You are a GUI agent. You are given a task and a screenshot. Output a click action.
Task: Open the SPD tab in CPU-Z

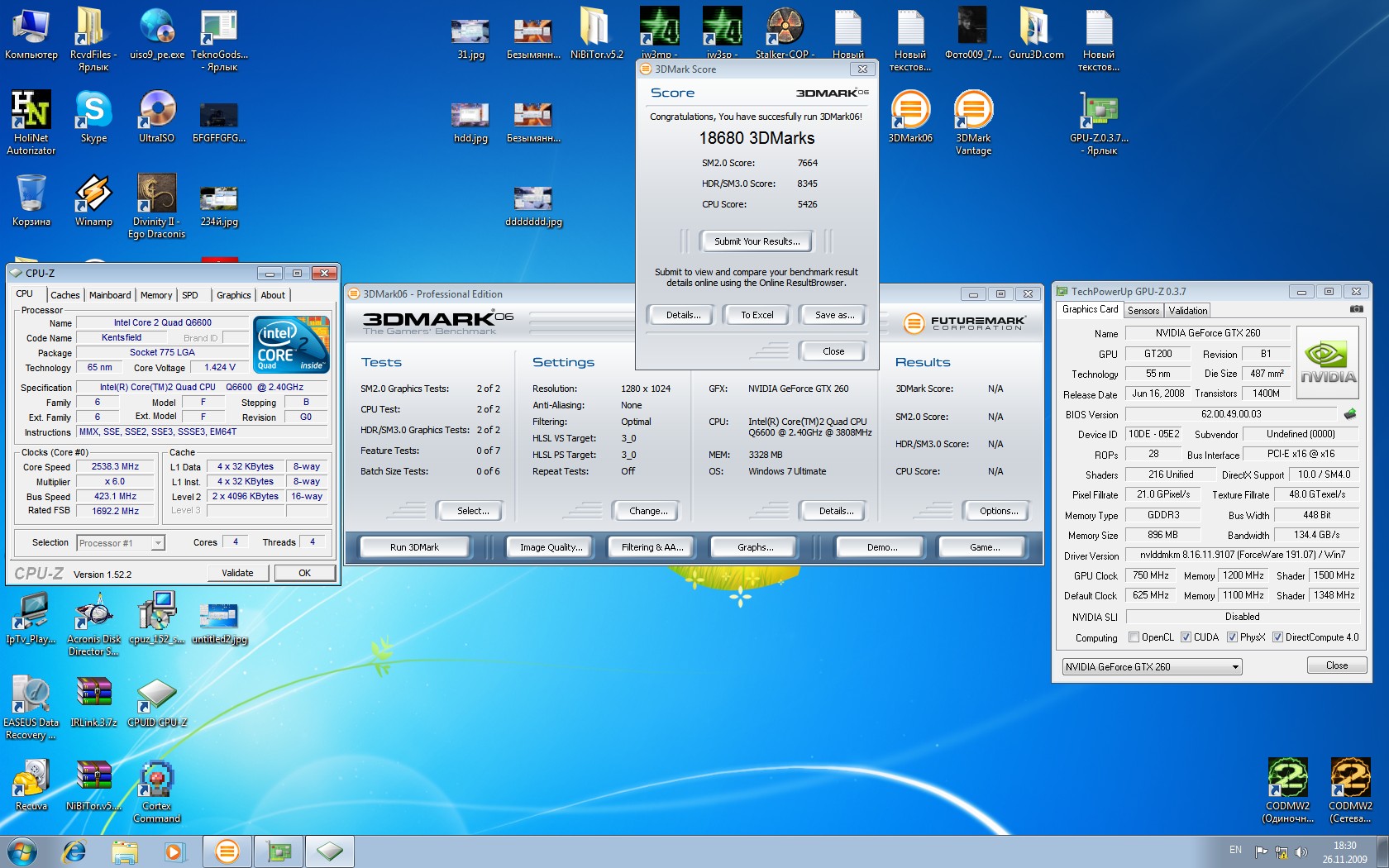coord(190,295)
